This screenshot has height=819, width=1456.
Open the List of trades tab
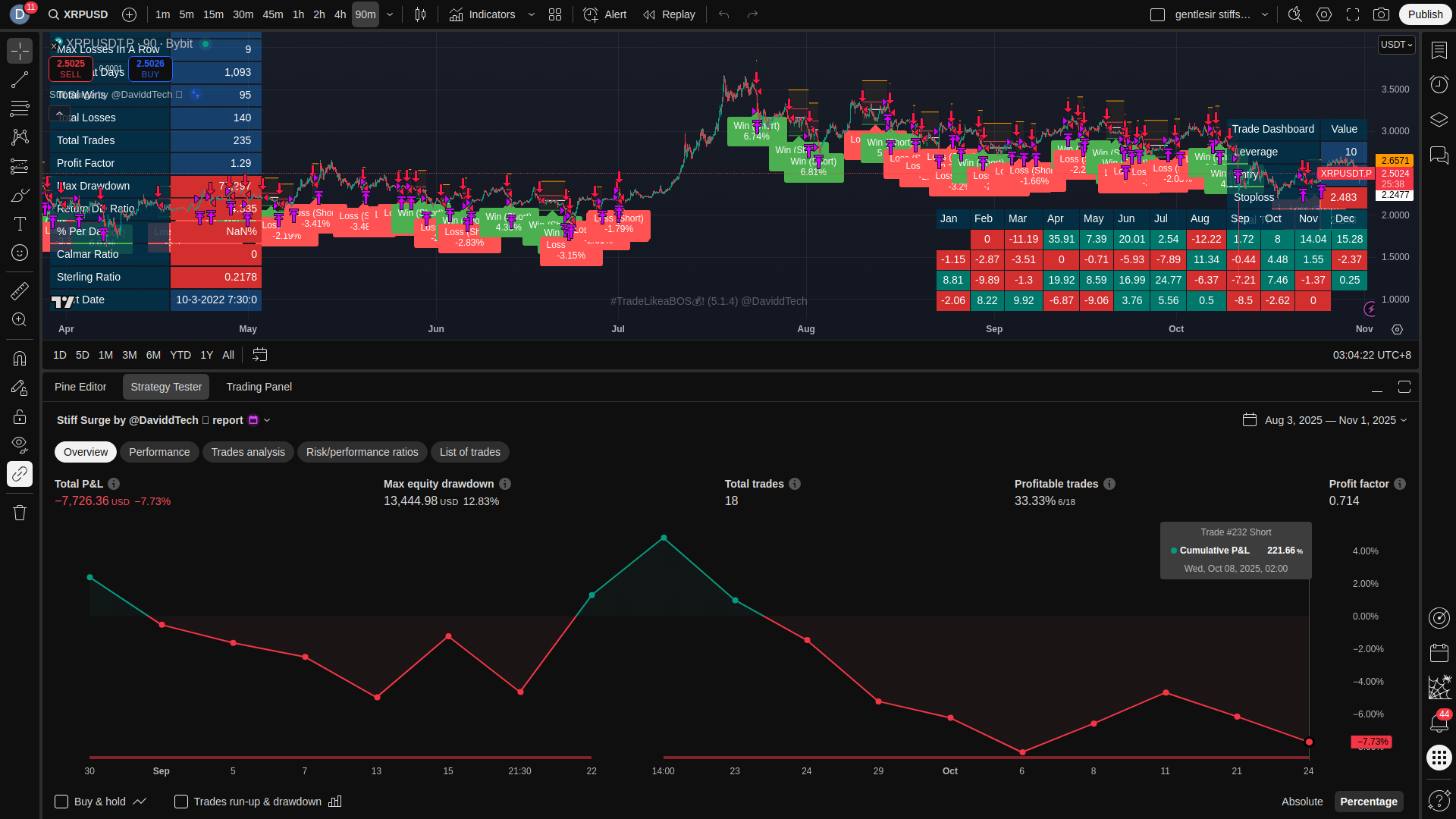pos(469,452)
